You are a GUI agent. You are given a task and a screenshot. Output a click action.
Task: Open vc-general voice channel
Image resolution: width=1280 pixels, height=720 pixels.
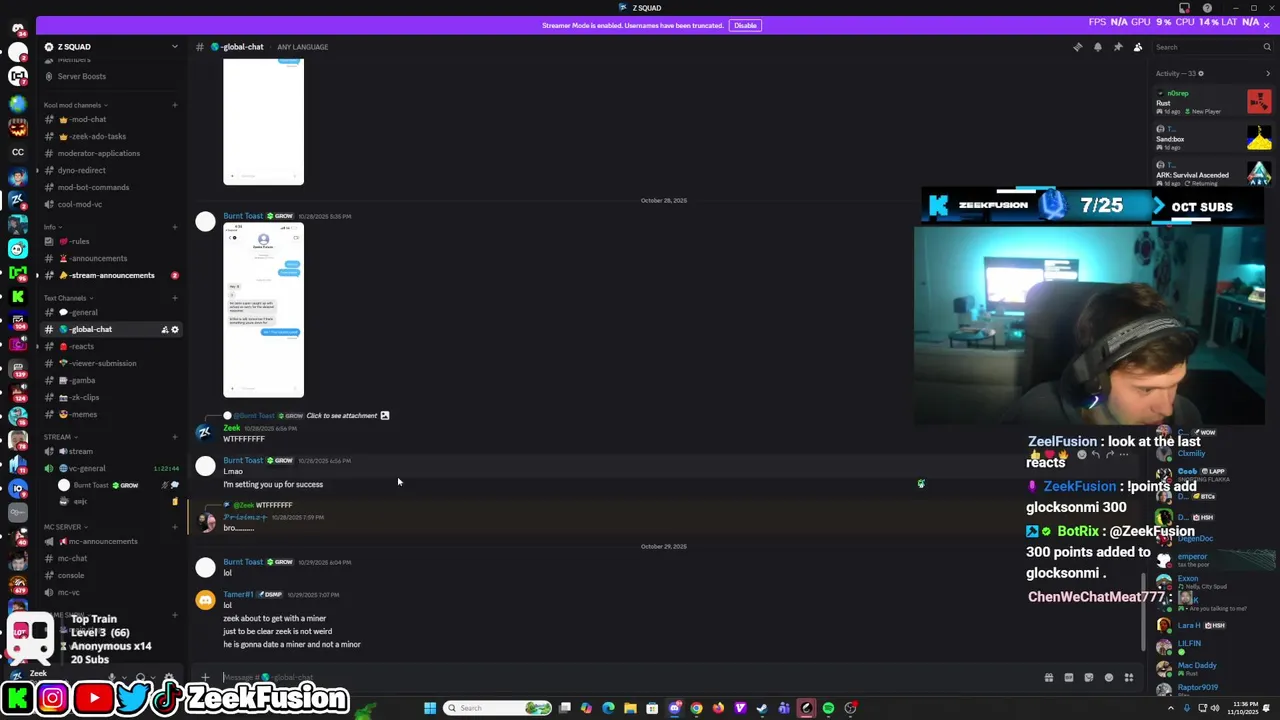pyautogui.click(x=110, y=468)
